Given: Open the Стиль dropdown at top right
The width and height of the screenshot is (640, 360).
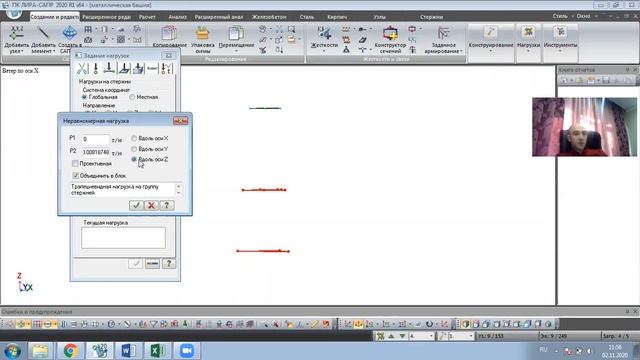Looking at the screenshot, I should pos(562,16).
